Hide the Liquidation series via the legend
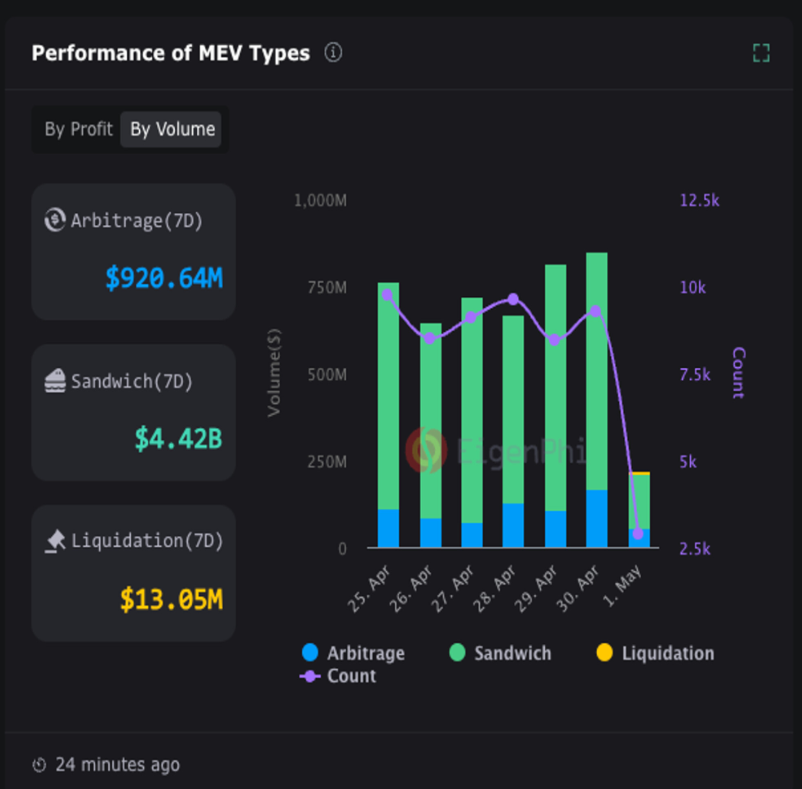Viewport: 802px width, 789px height. click(655, 653)
